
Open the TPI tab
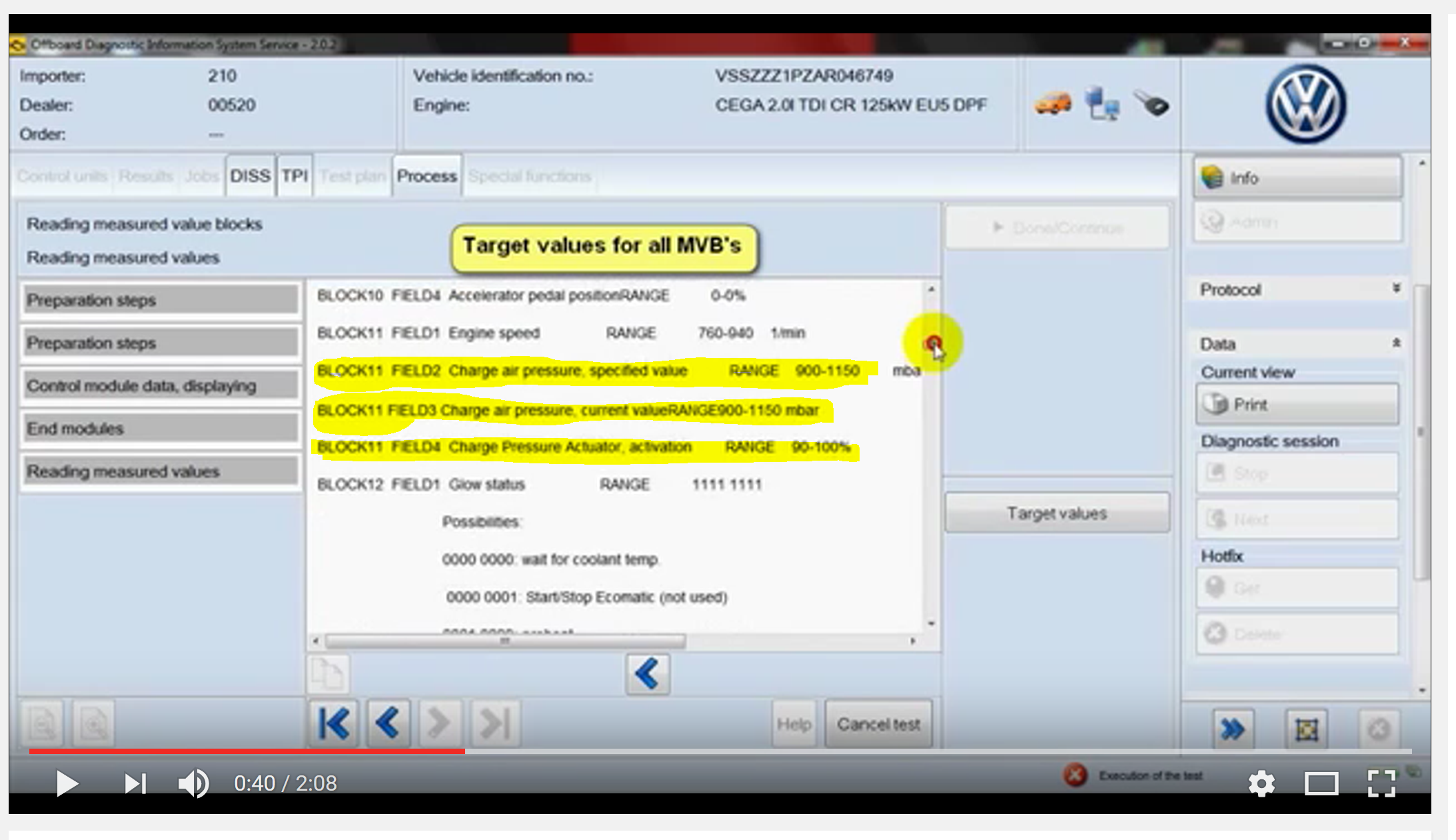[x=295, y=176]
